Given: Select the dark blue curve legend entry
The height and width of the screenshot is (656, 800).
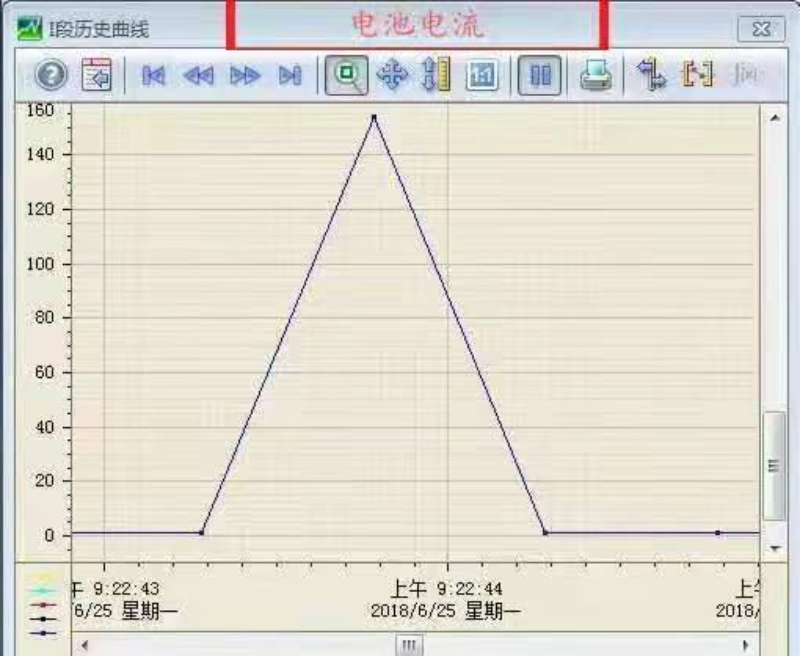Looking at the screenshot, I should click(x=44, y=633).
